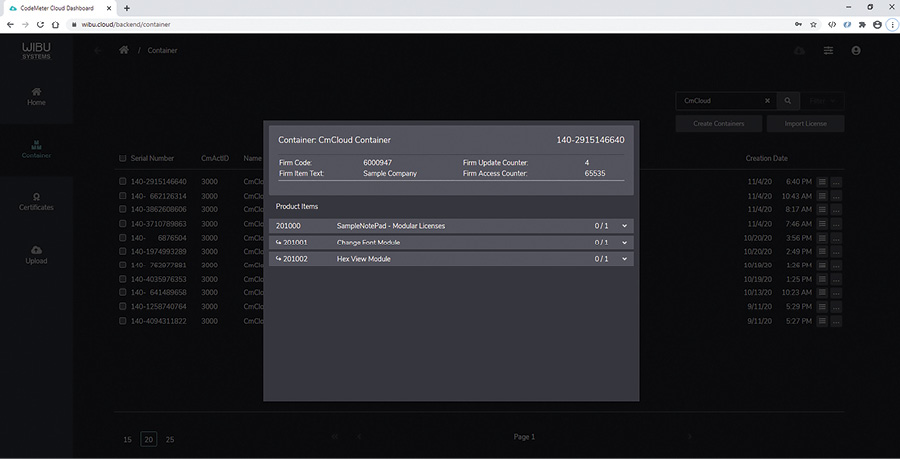This screenshot has height=459, width=900.
Task: Open the browser extensions puzzle icon
Action: pyautogui.click(x=862, y=25)
